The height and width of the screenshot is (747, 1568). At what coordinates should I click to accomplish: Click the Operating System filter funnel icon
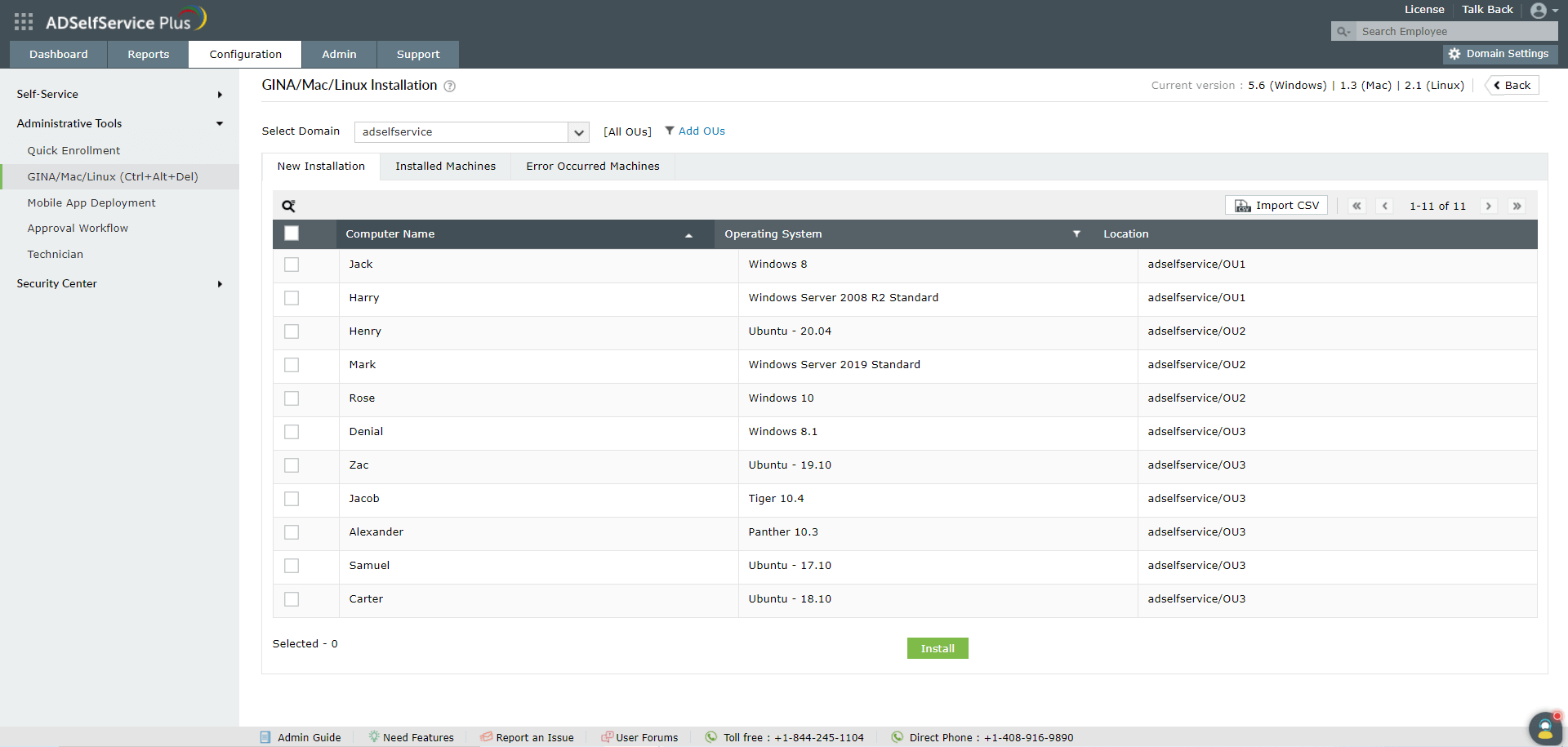(x=1076, y=233)
